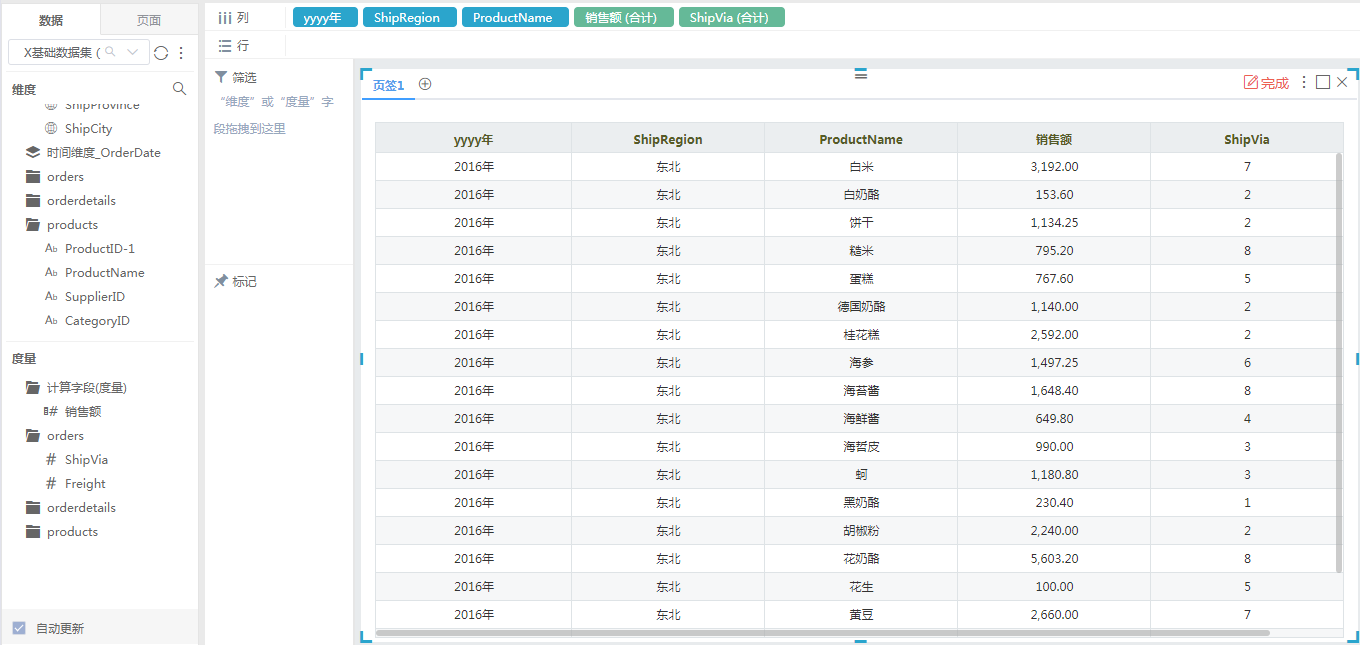
Task: Collapse the orders folder under 度量
Action: pos(33,436)
